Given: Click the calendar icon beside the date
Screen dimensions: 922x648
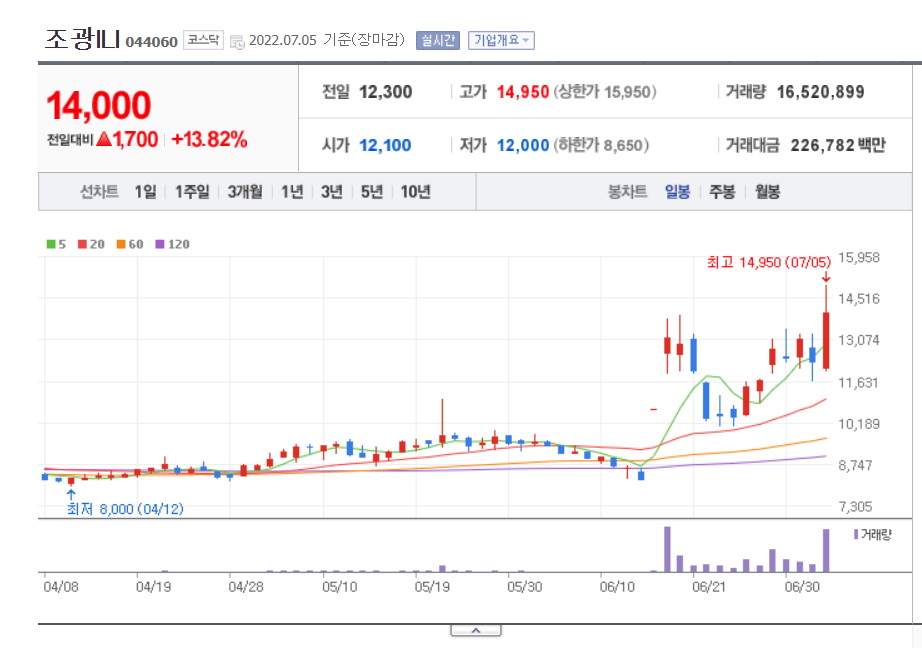Looking at the screenshot, I should (x=237, y=42).
